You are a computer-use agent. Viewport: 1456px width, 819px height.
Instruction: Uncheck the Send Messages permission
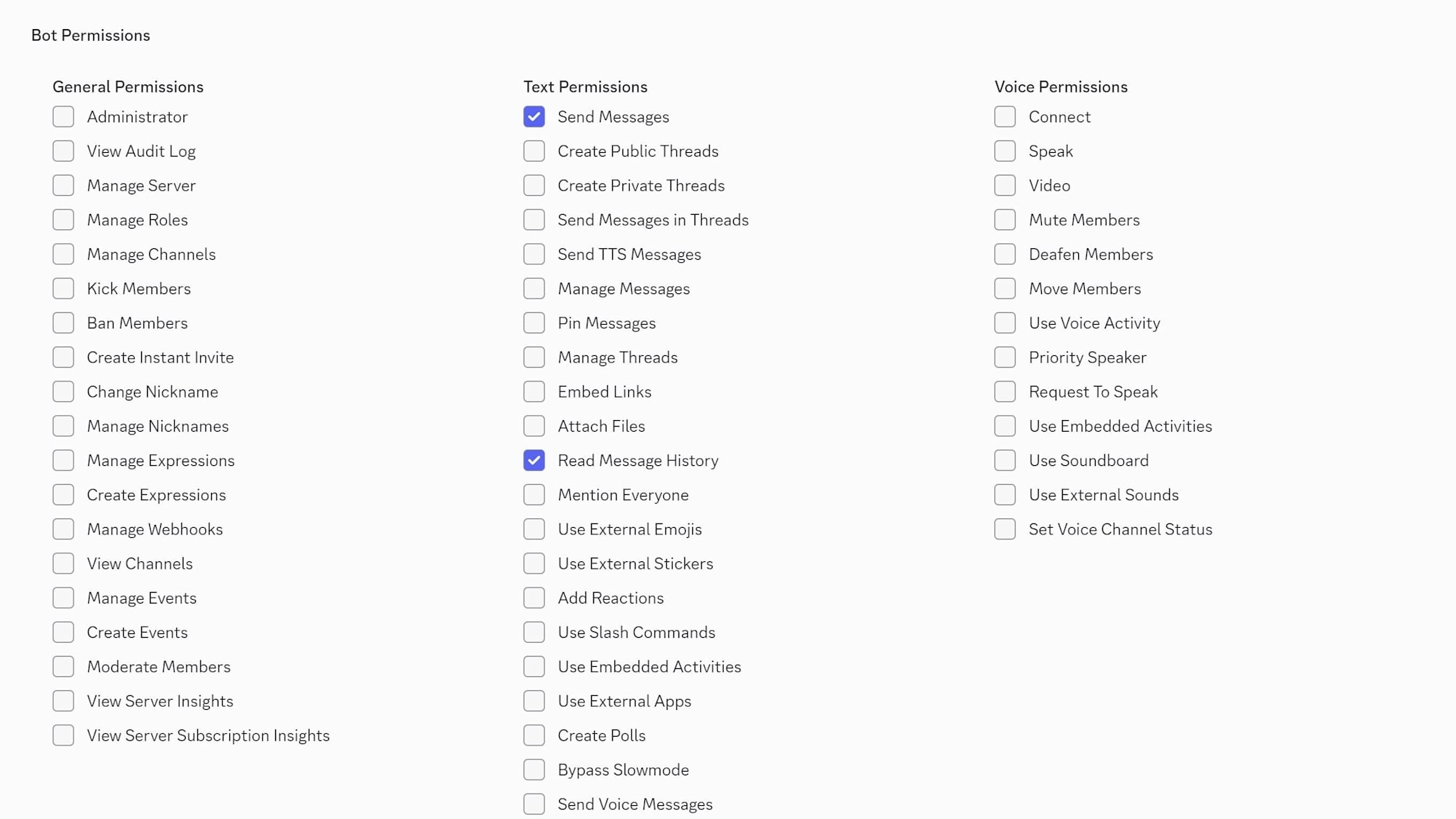534,116
